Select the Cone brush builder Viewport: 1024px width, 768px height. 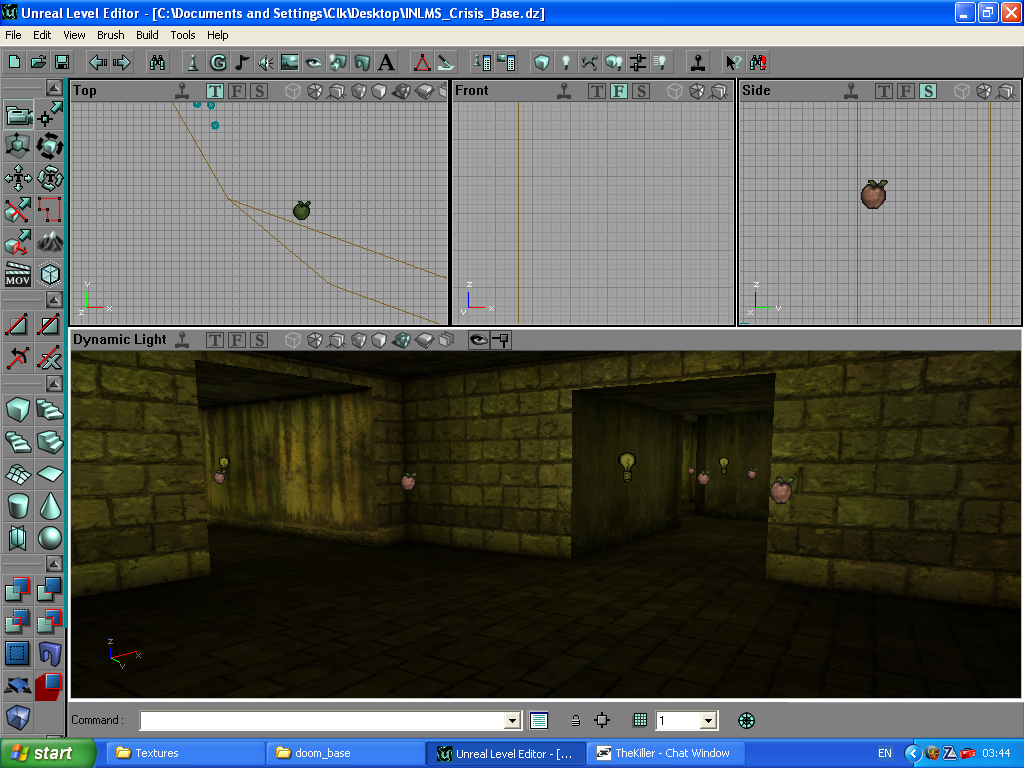pos(49,506)
